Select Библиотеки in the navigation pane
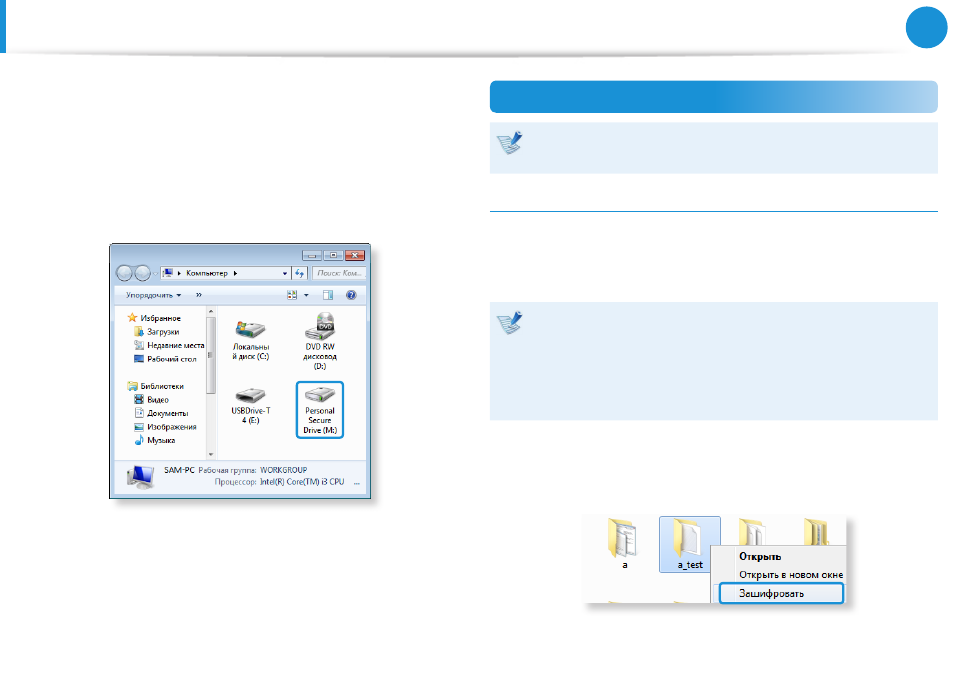This screenshot has height=677, width=954. point(155,386)
